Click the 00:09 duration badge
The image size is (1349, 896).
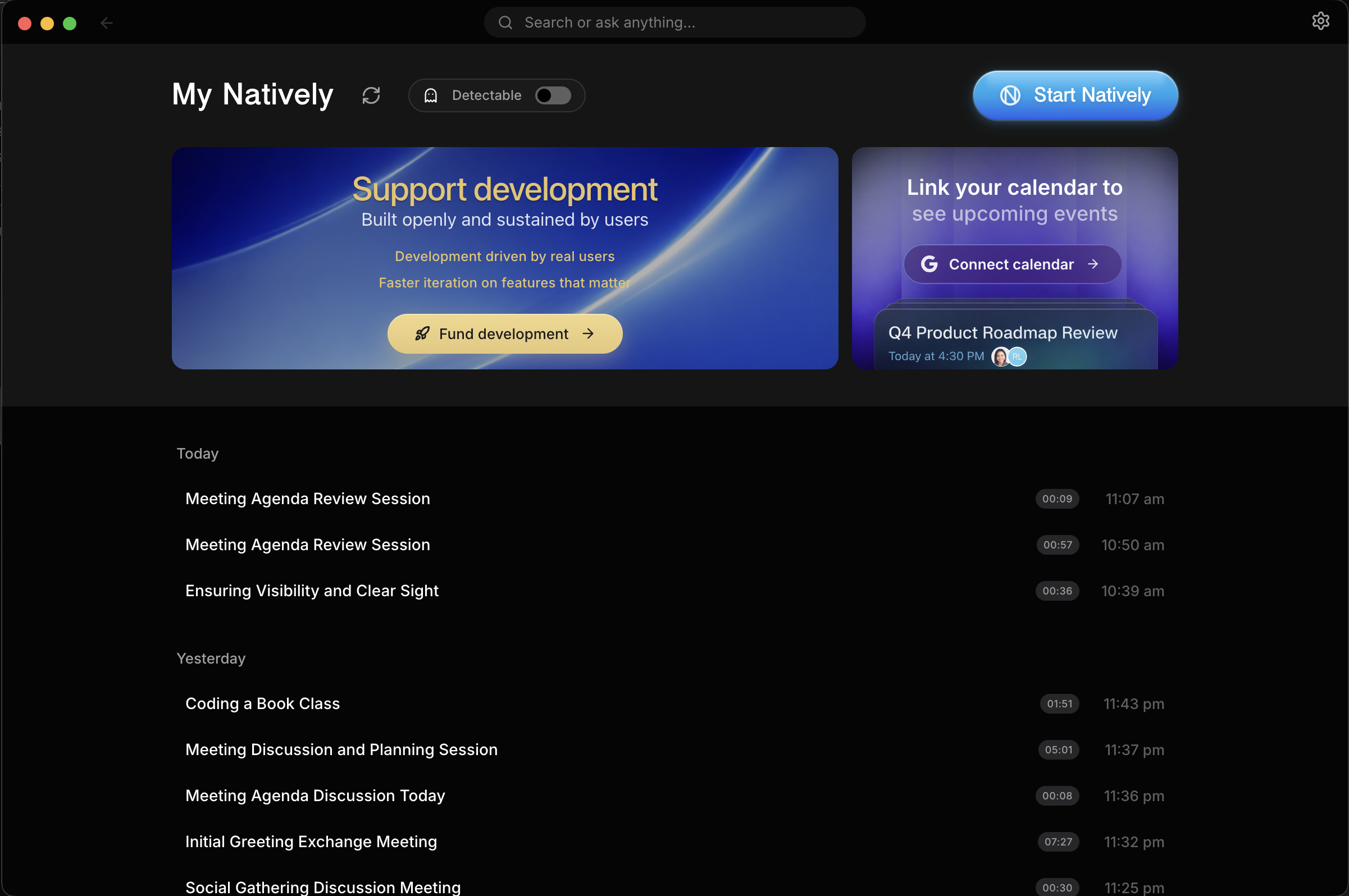pos(1057,499)
